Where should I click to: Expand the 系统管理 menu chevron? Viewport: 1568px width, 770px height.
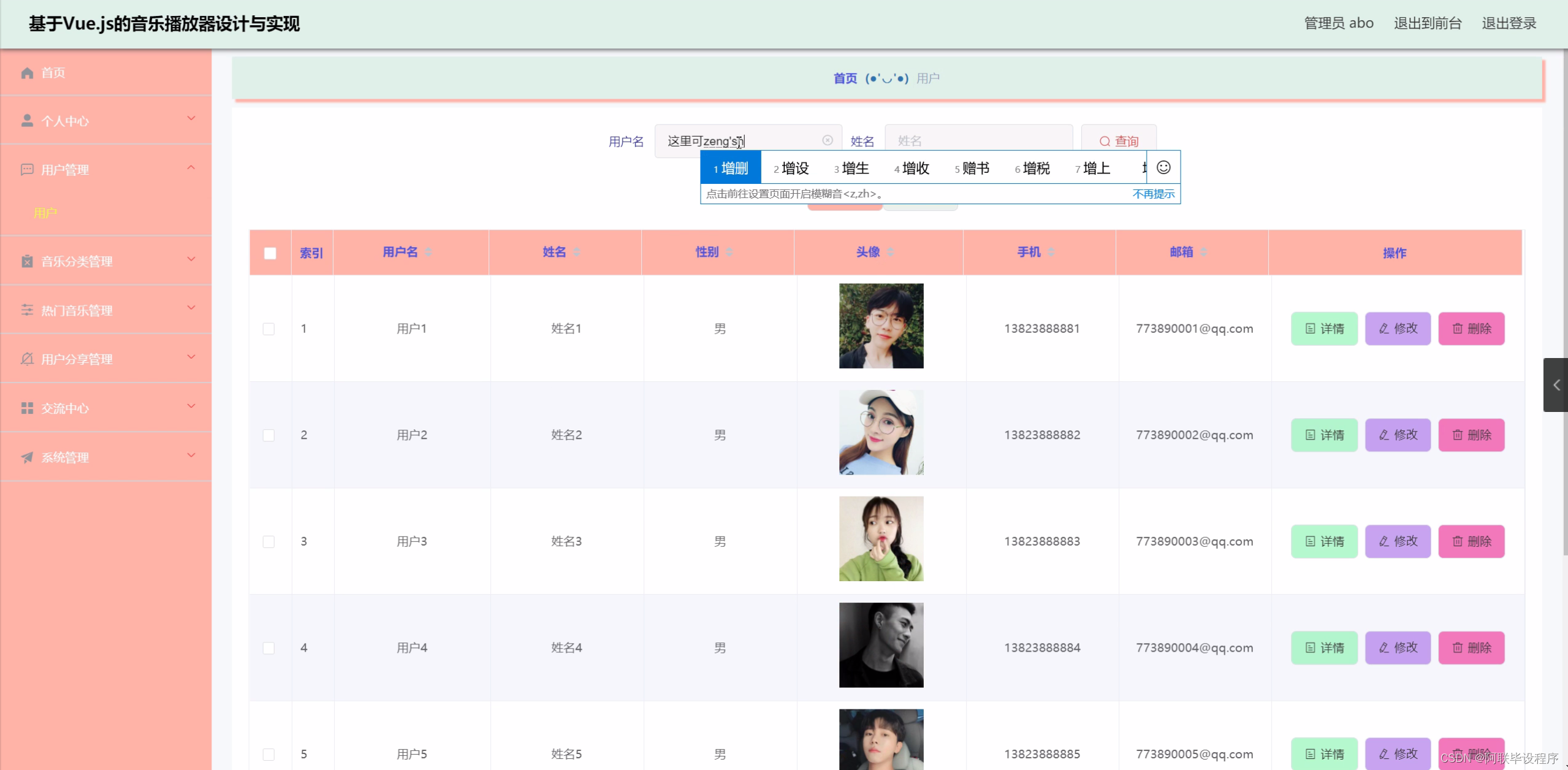click(191, 456)
